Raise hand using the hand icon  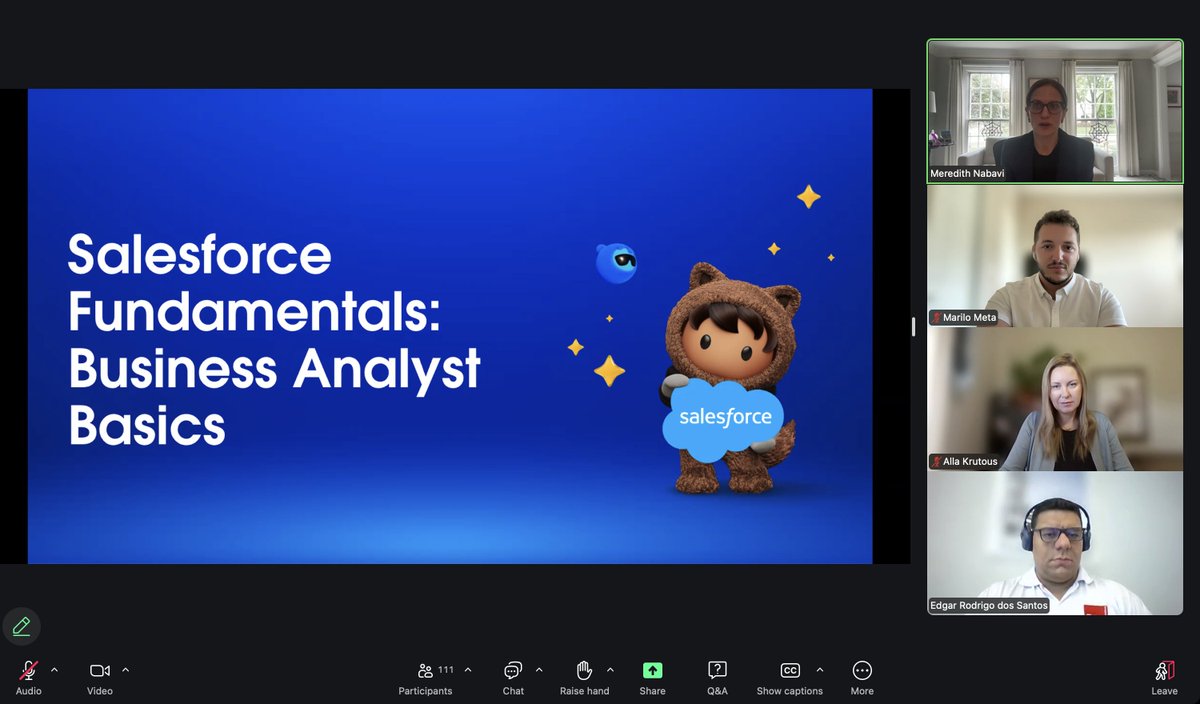click(585, 670)
